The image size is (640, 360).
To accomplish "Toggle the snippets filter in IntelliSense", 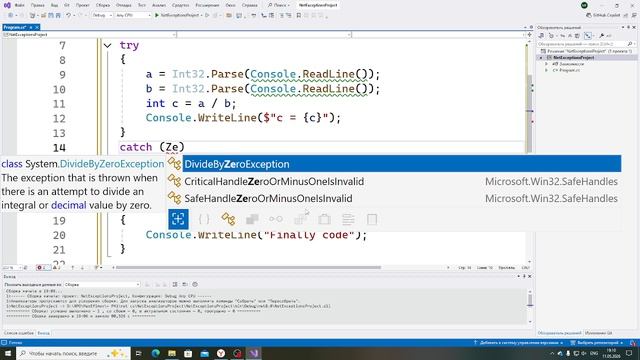I will point(348,219).
